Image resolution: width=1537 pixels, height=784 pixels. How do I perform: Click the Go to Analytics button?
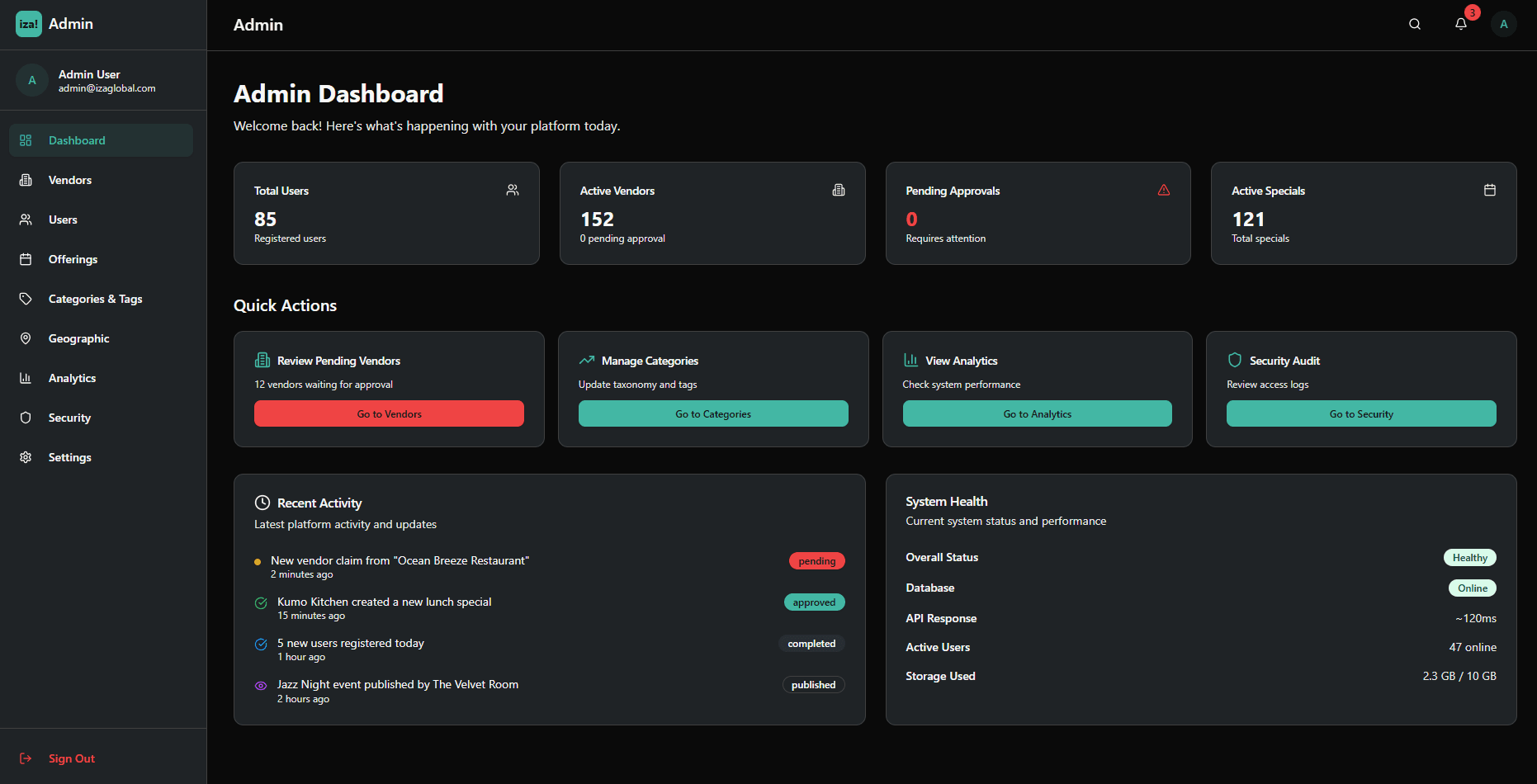[1037, 413]
